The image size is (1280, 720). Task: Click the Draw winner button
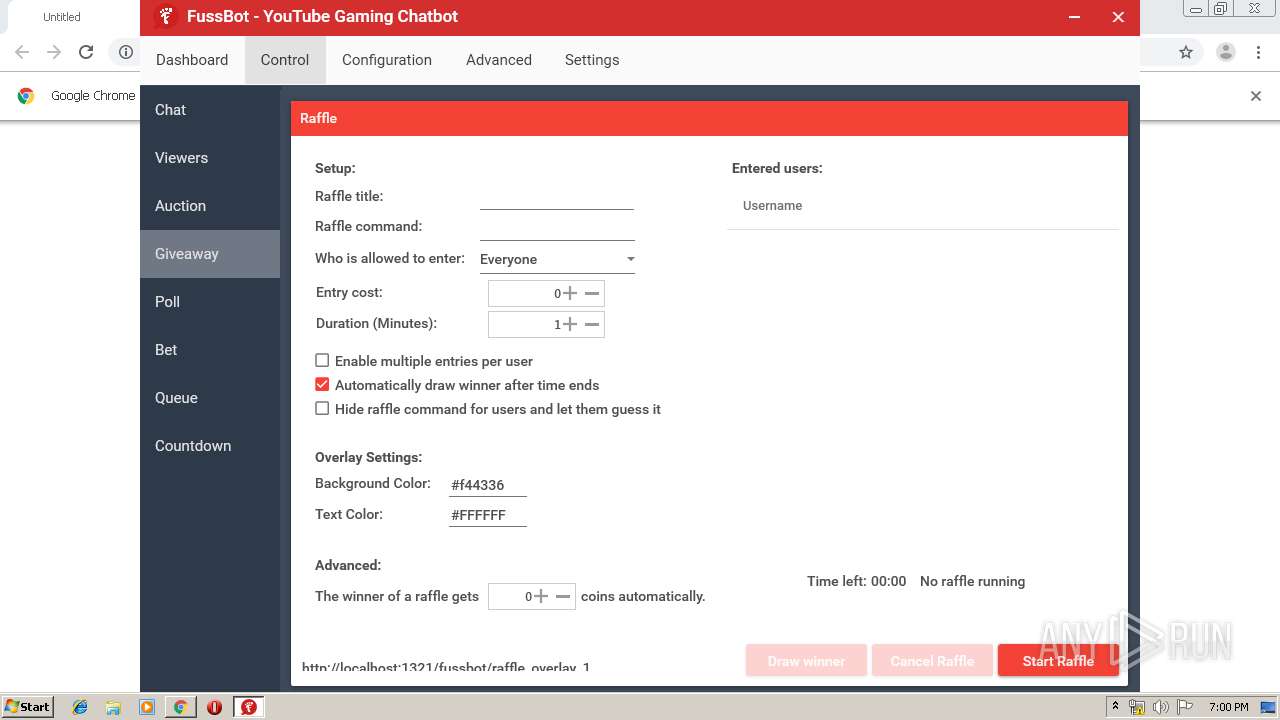pyautogui.click(x=806, y=661)
